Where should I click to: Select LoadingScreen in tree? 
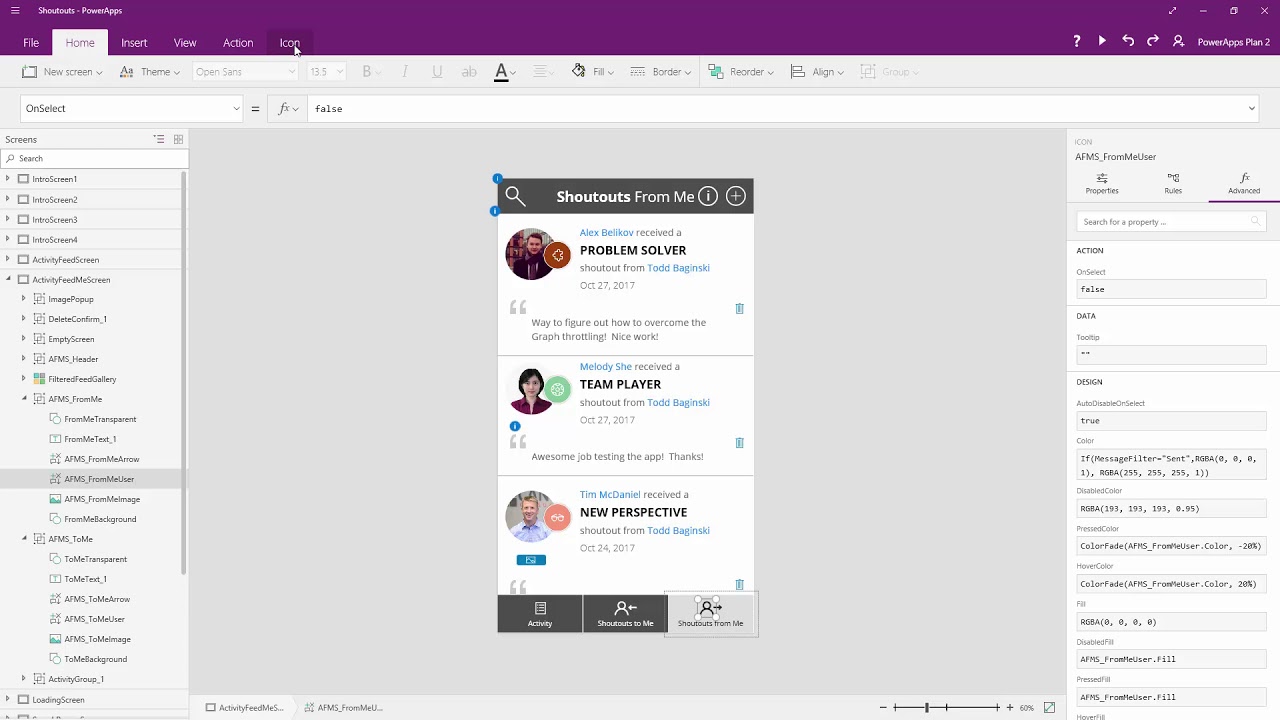pyautogui.click(x=58, y=700)
